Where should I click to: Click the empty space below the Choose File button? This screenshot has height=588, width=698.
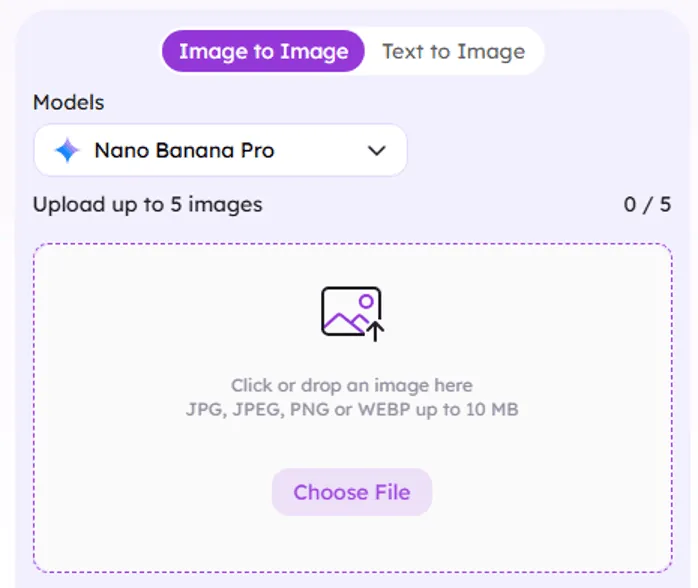coord(352,543)
